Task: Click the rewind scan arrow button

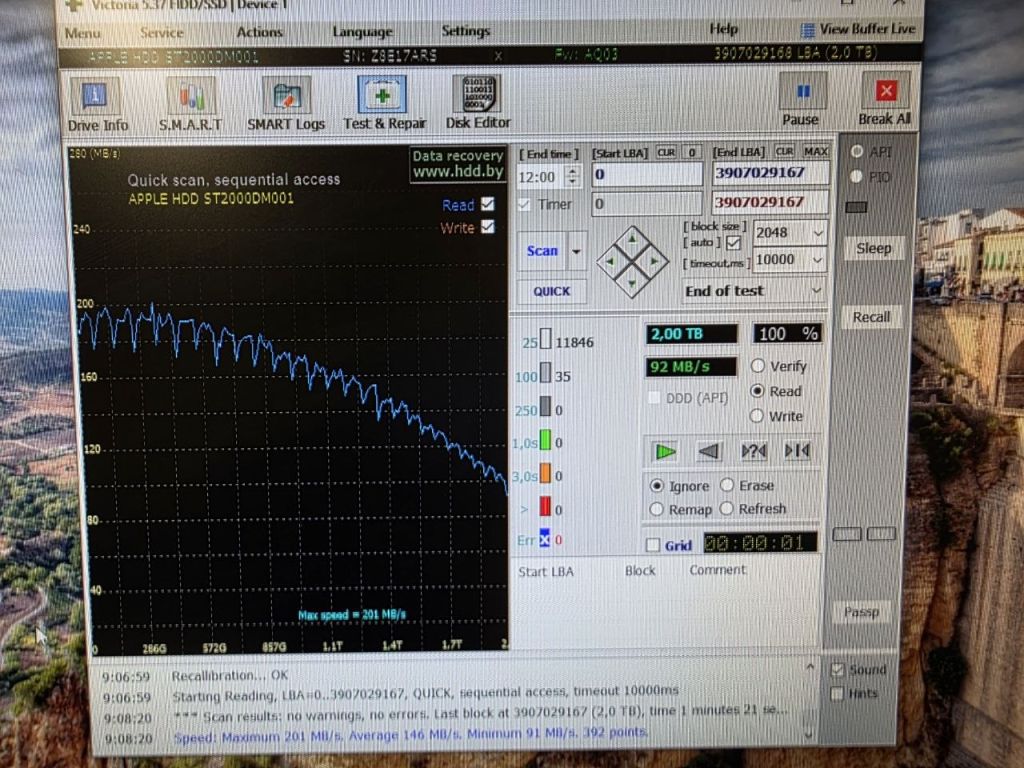Action: (x=709, y=451)
